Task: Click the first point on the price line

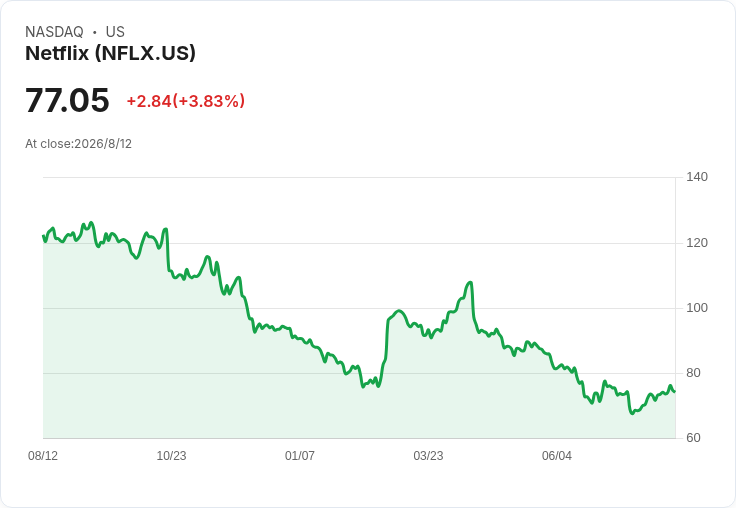Action: pos(43,236)
